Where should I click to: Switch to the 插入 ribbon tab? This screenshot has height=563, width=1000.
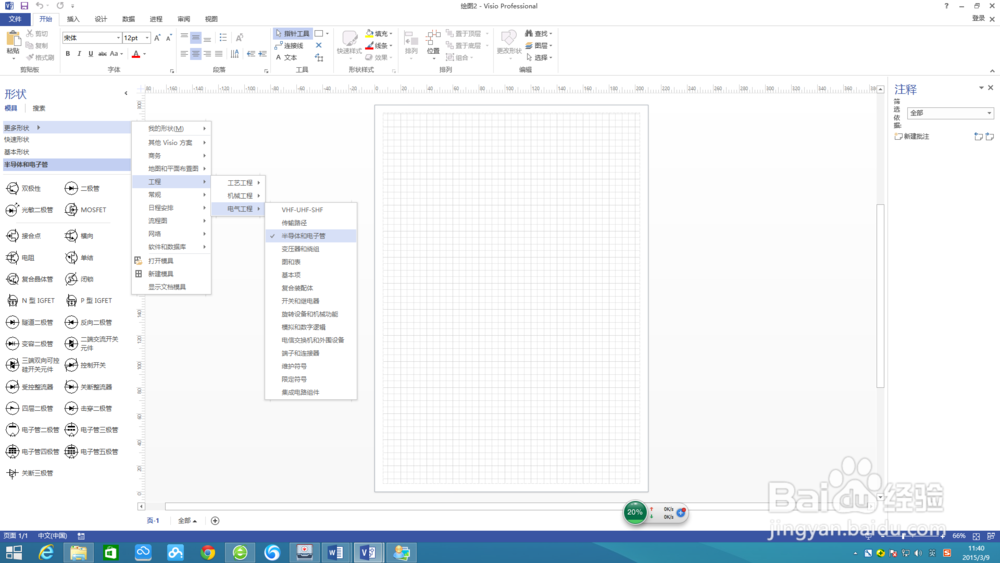(73, 19)
